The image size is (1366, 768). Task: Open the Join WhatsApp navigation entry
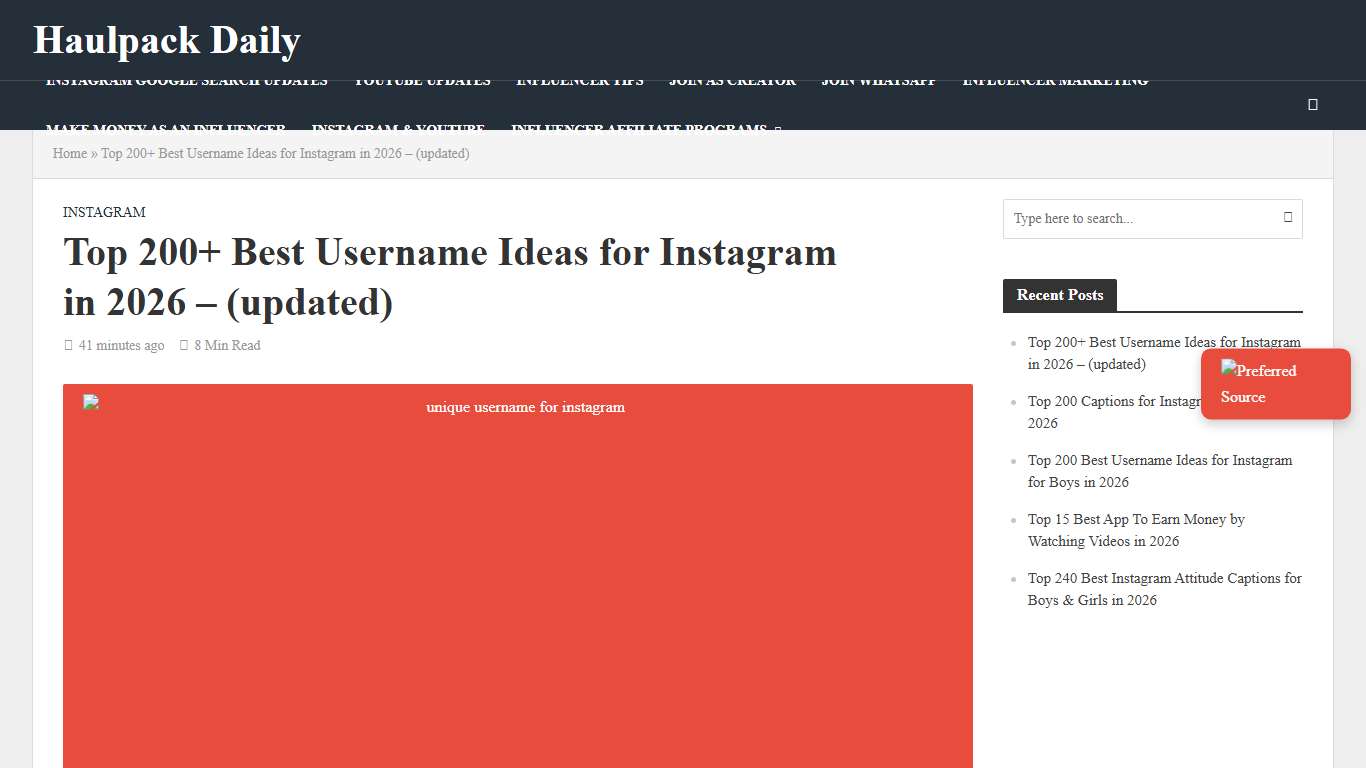[878, 81]
